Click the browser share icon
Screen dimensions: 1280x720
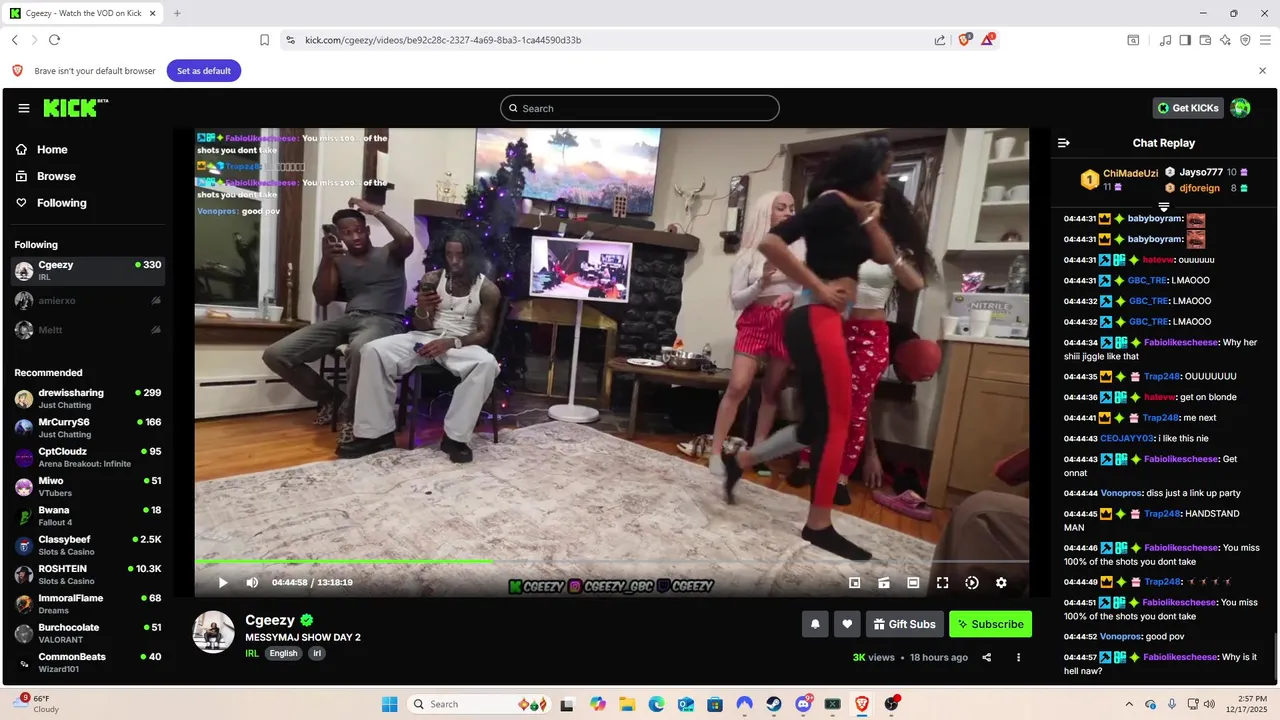coord(940,40)
